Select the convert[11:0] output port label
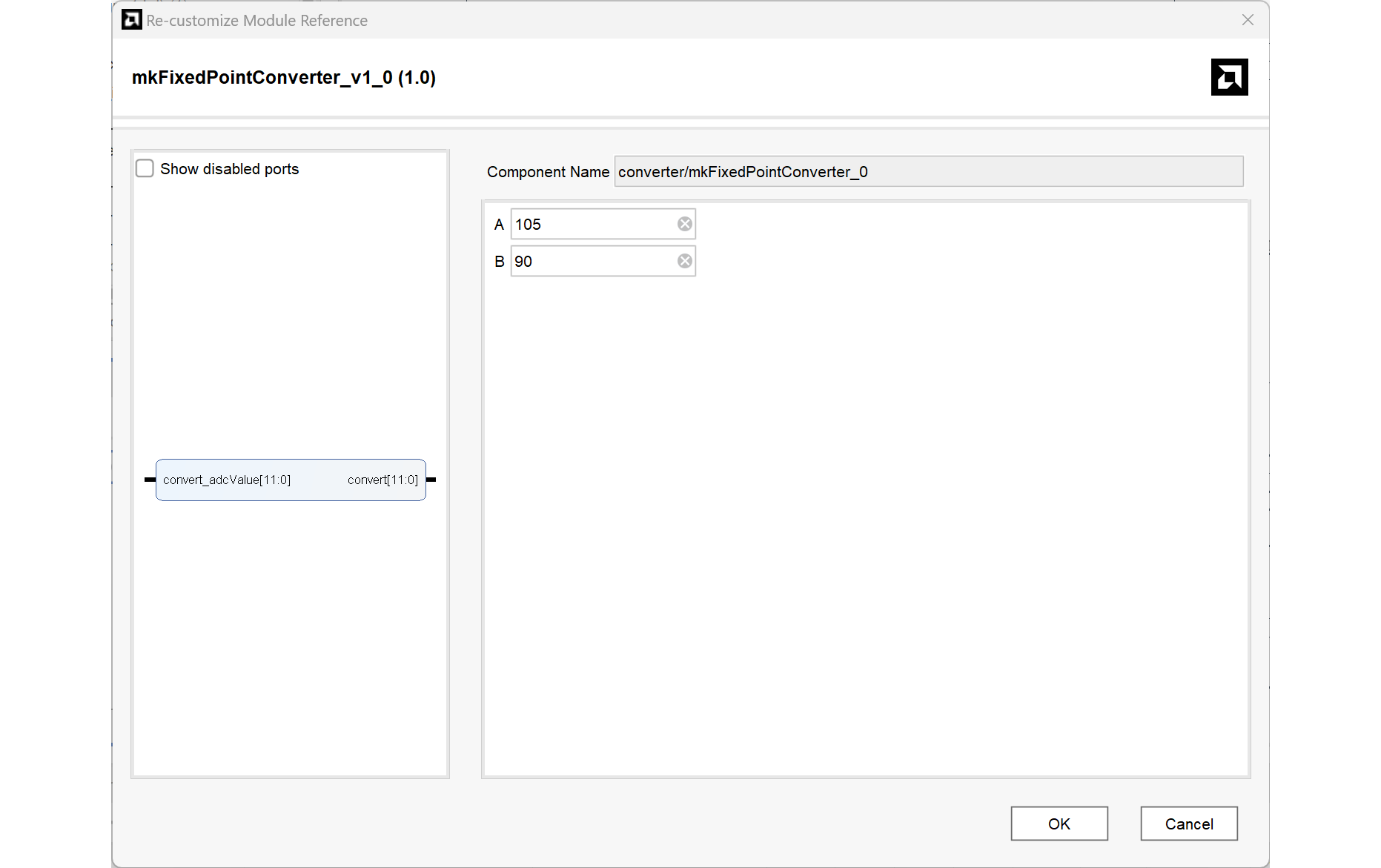This screenshot has width=1381, height=868. [382, 480]
